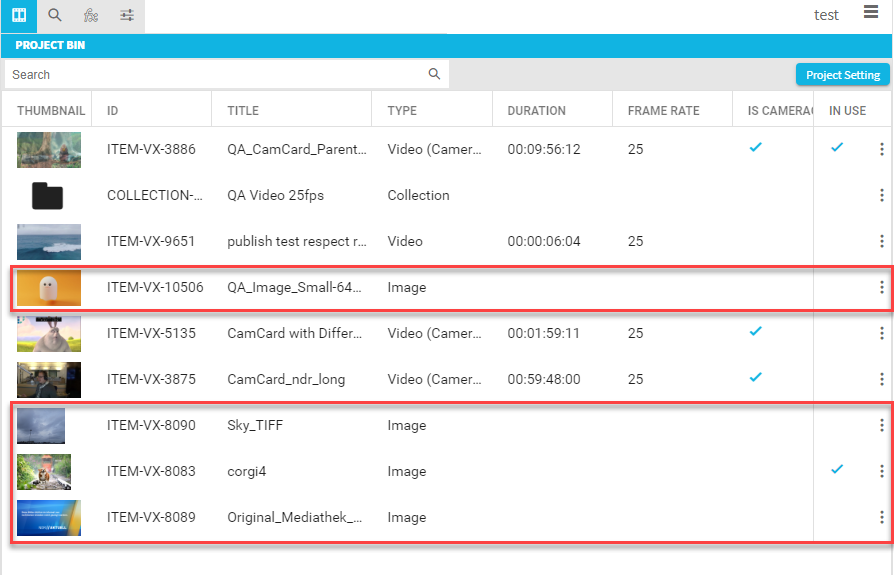Open the hamburger menu beside test
This screenshot has width=894, height=575.
point(871,12)
